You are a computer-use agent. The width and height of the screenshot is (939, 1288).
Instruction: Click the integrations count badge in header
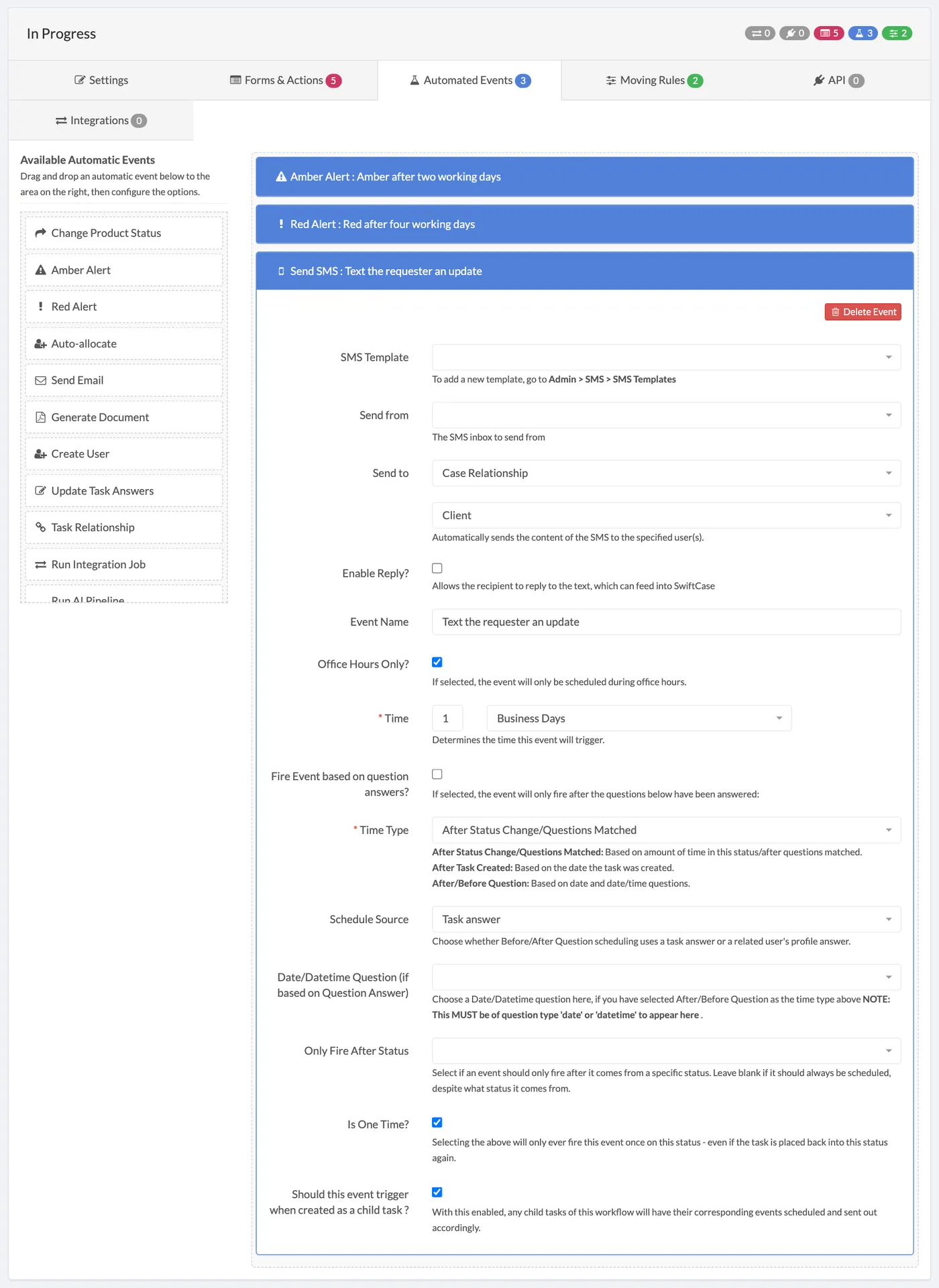761,33
